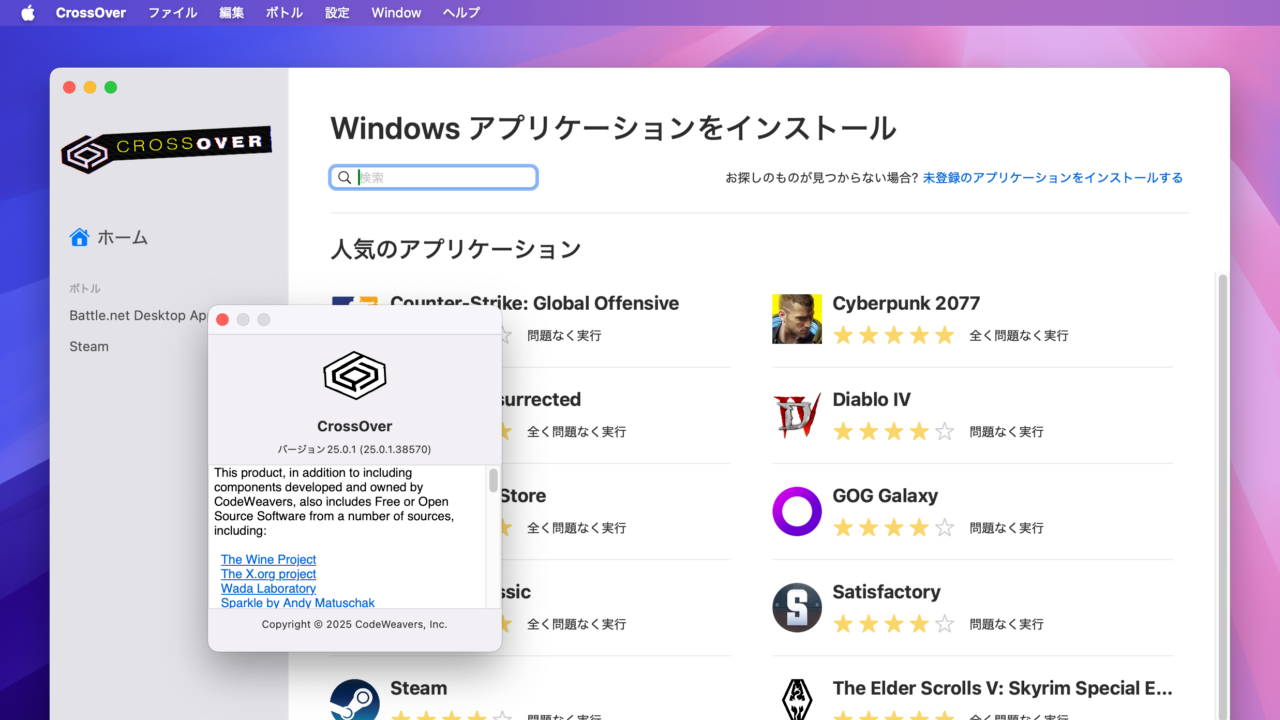
Task: Open the Steam icon in app list
Action: click(355, 700)
